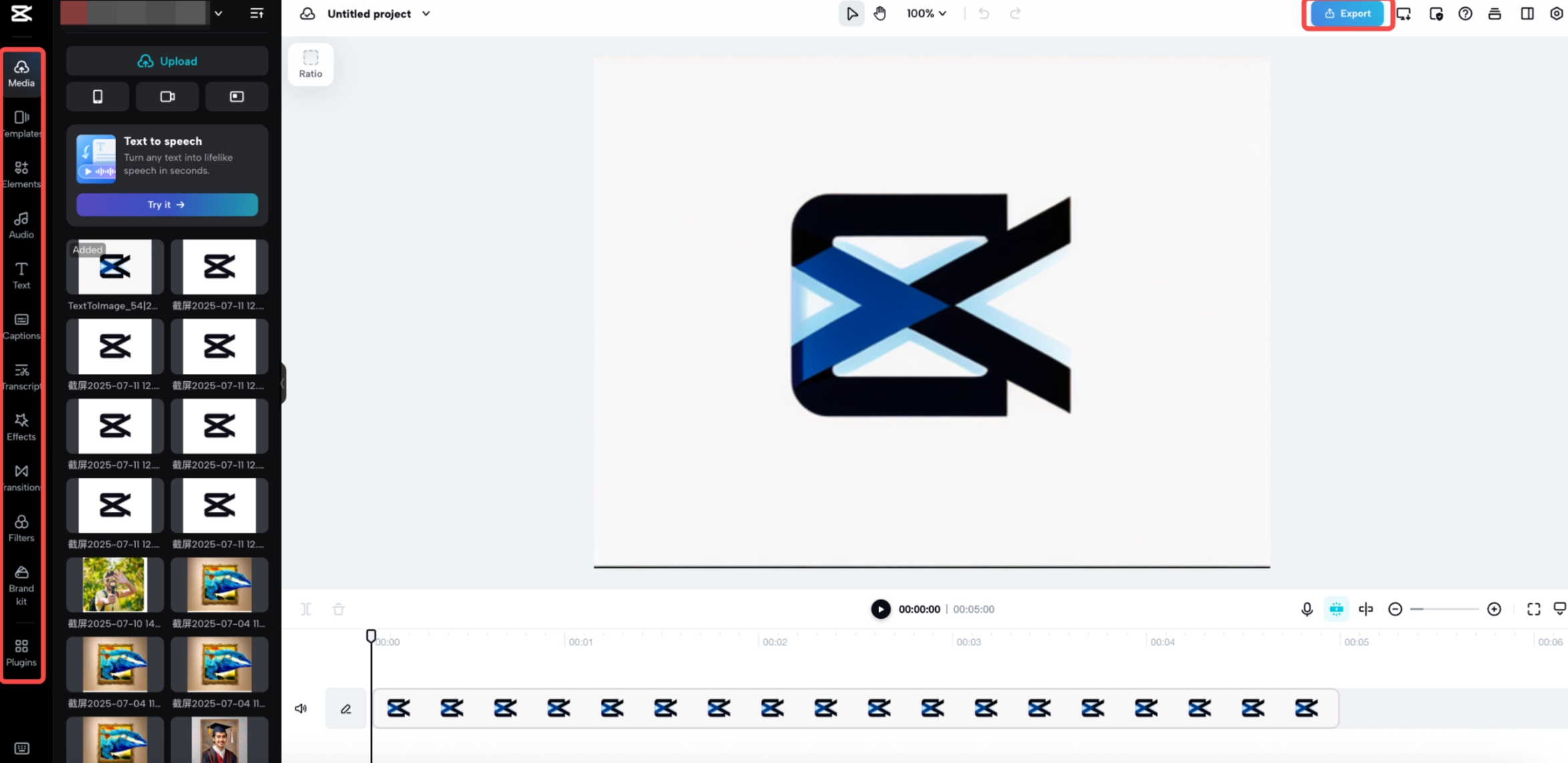Click the split clip icon in timeline toolbar
Viewport: 1568px width, 763px height.
306,609
